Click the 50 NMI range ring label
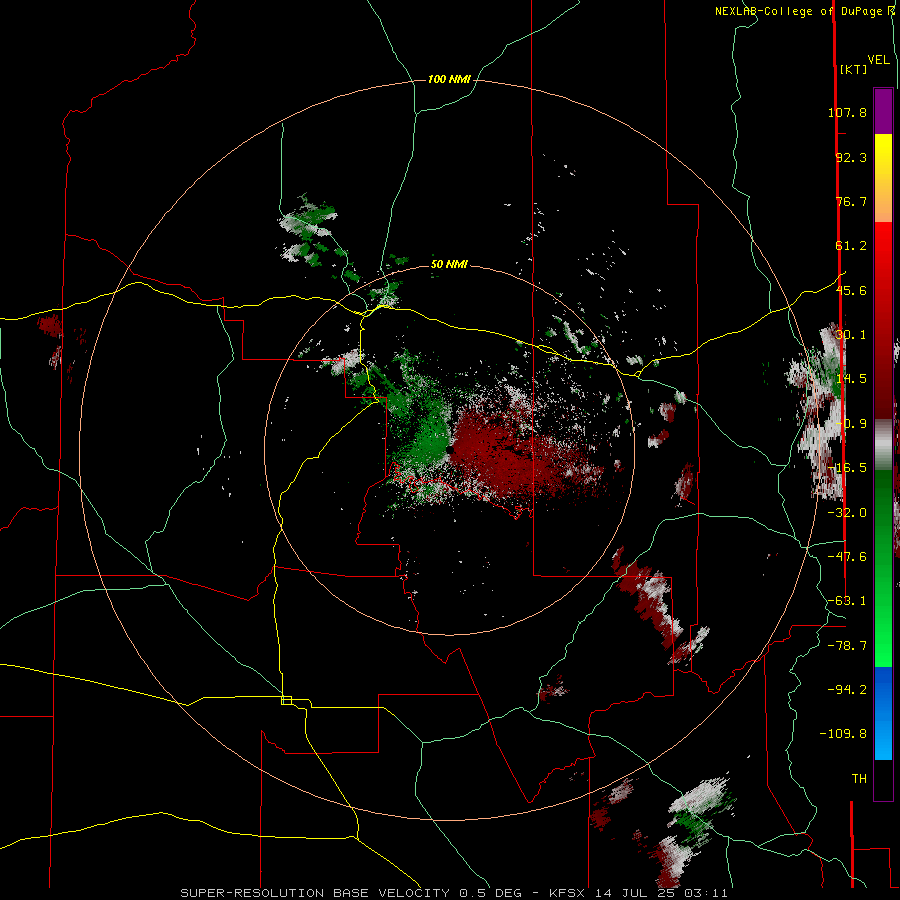The image size is (900, 900). pos(449,265)
